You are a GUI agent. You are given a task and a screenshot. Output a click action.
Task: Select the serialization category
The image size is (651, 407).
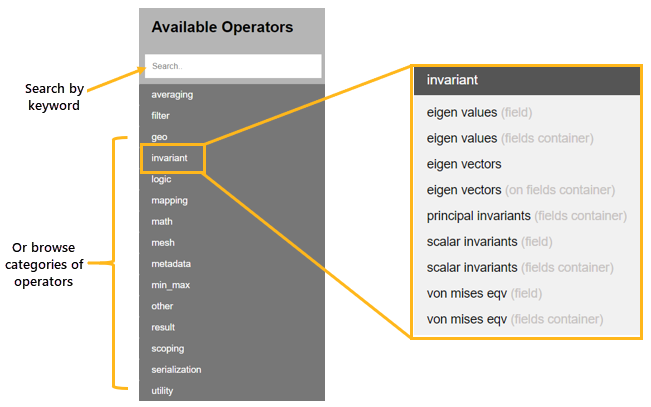176,369
